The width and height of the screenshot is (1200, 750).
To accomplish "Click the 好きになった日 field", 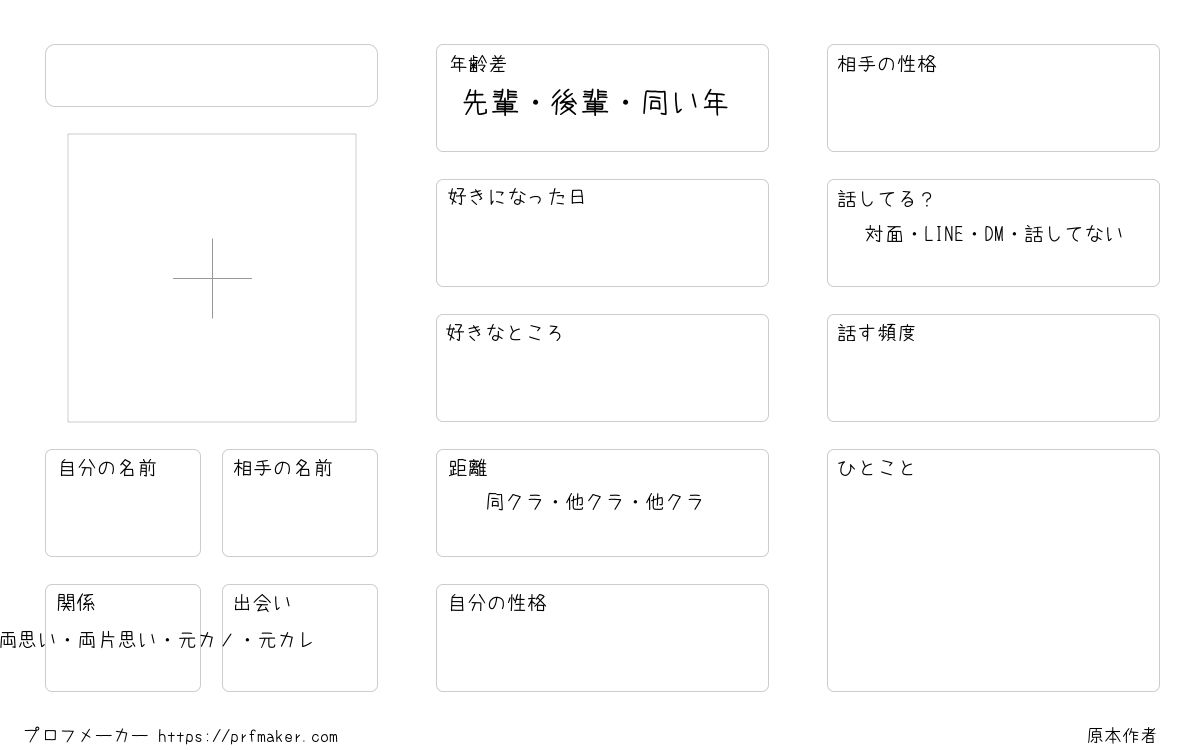I will [x=602, y=233].
